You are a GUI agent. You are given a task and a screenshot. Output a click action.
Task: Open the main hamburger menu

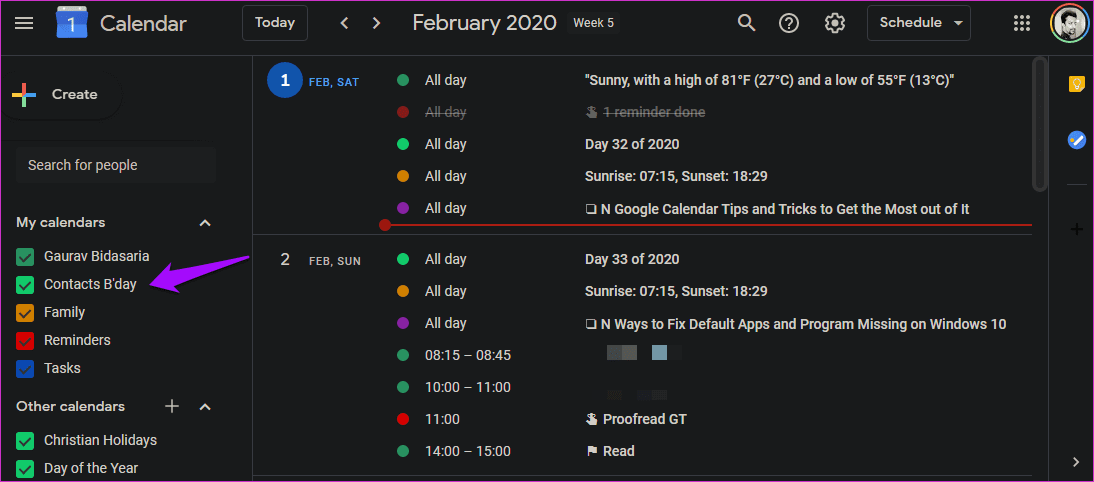tap(24, 24)
